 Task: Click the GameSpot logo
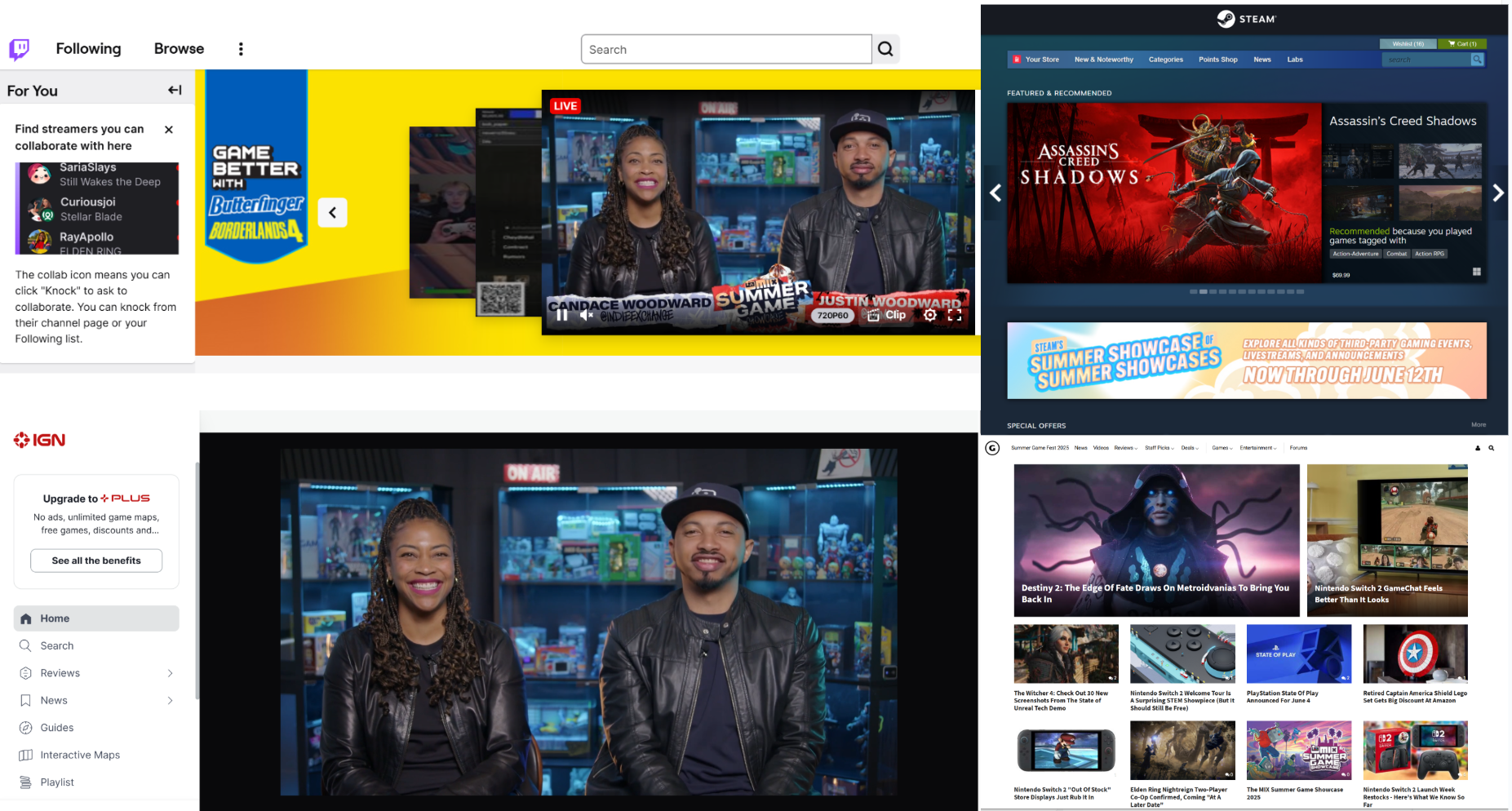(x=992, y=448)
